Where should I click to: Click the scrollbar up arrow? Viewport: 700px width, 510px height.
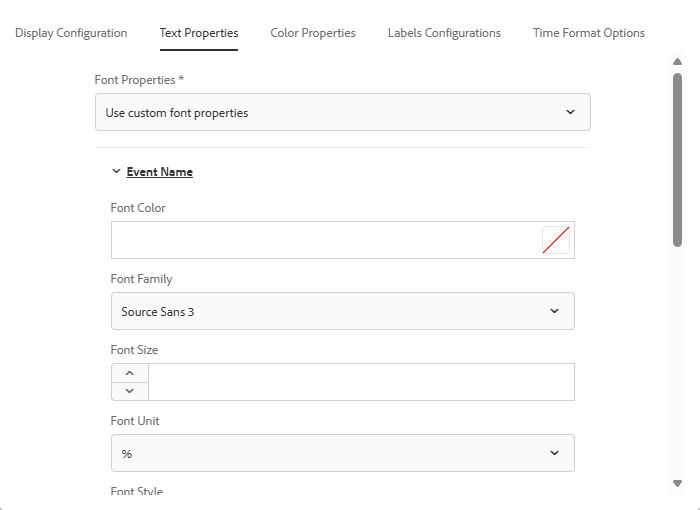tap(678, 62)
